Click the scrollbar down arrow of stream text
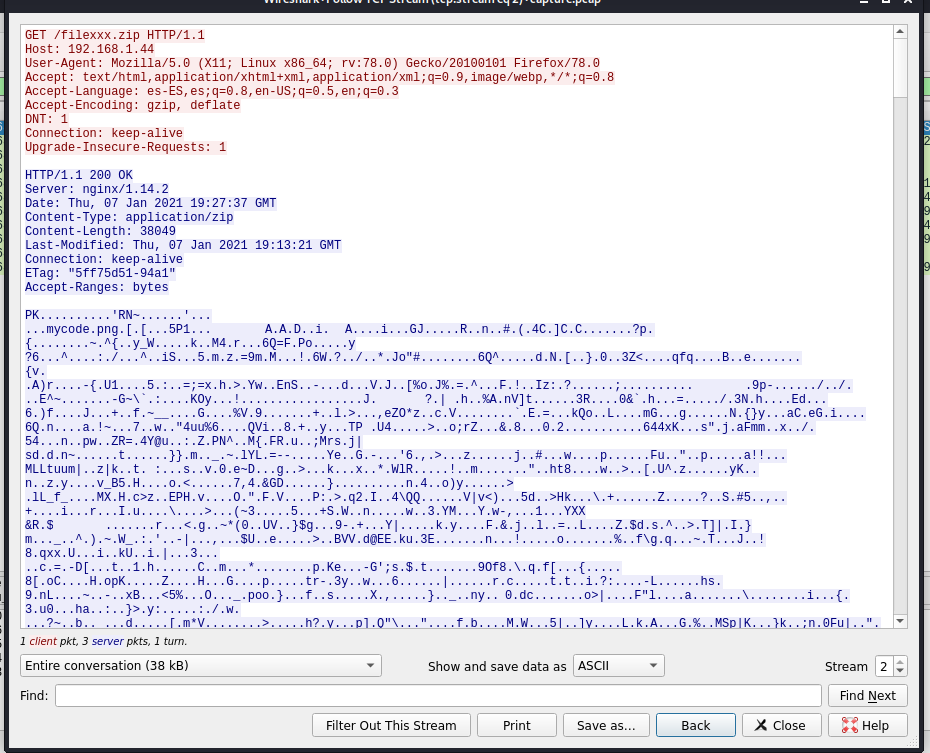Screen dimensions: 930x753 point(900,621)
